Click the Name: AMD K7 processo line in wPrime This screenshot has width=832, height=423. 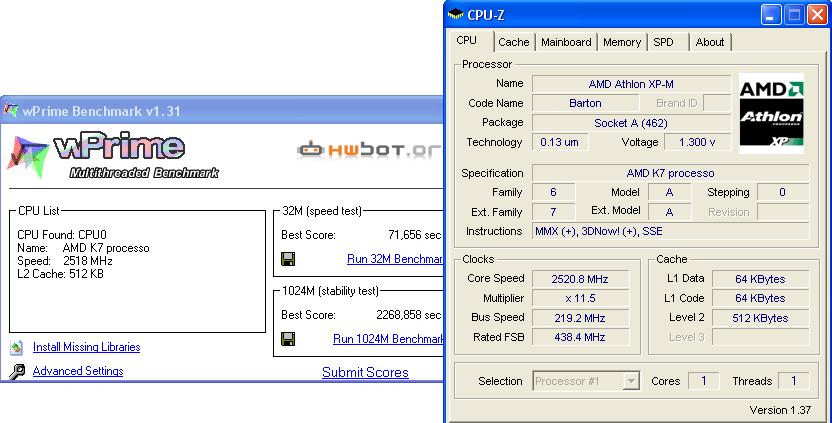coord(83,248)
